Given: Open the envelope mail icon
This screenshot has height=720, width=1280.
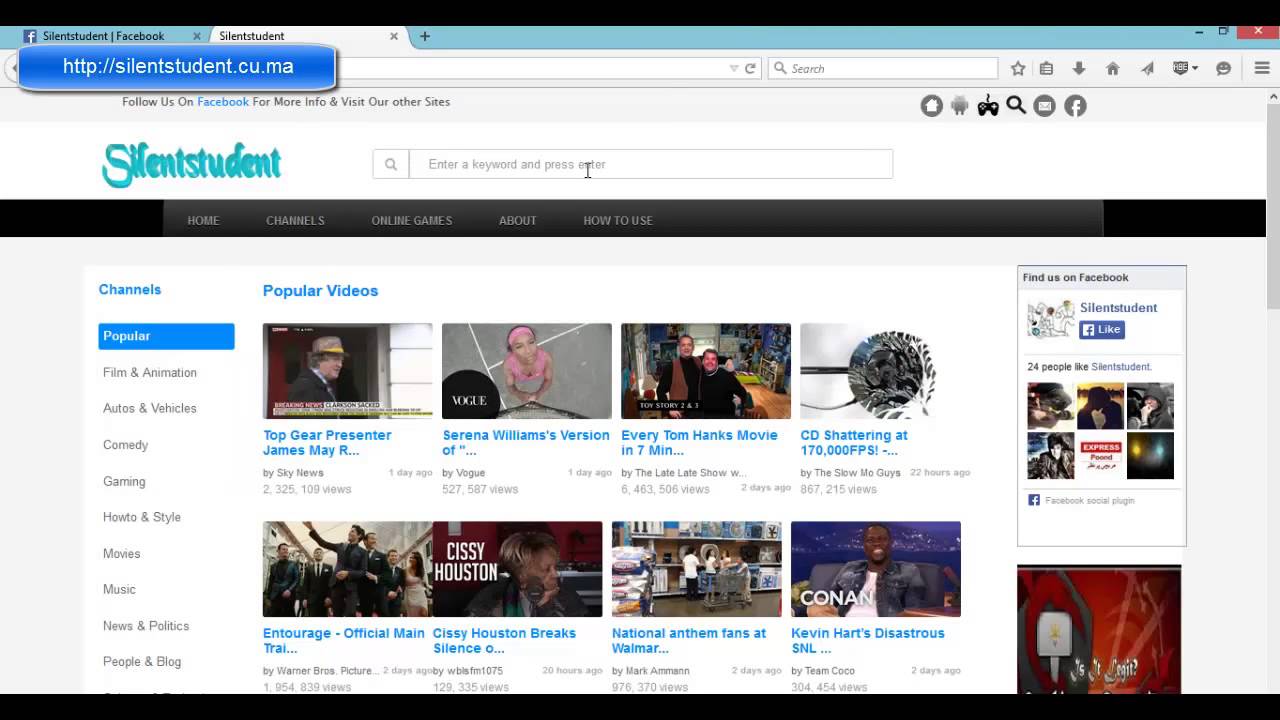Looking at the screenshot, I should (x=1045, y=106).
